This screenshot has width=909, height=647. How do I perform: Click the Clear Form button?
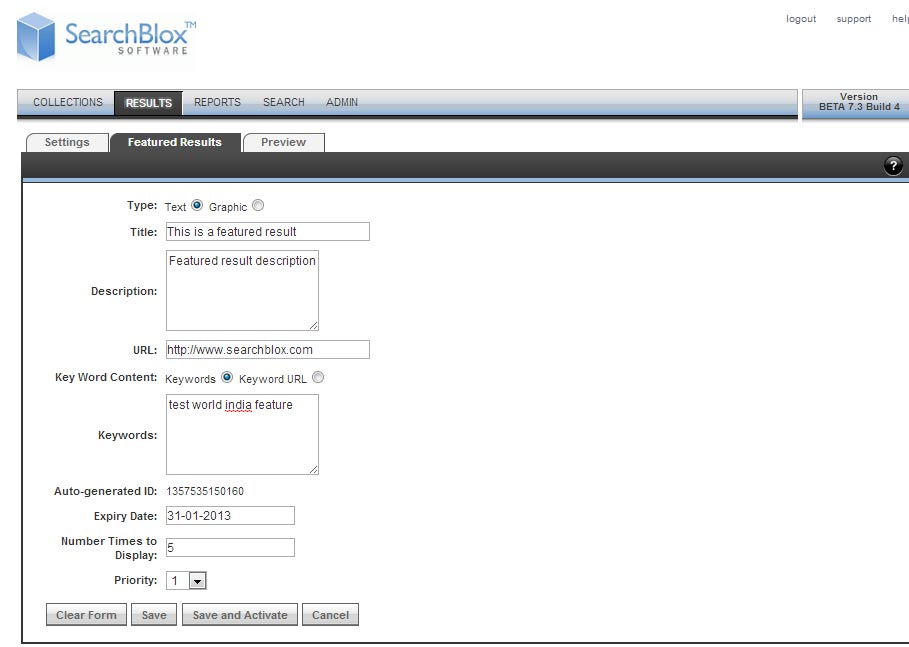[86, 615]
